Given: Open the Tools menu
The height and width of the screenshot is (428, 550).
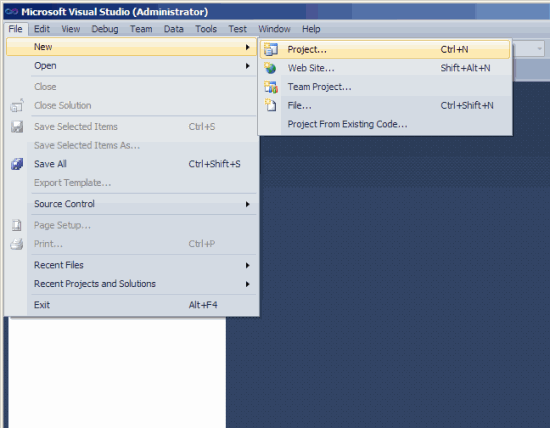Looking at the screenshot, I should 206,29.
